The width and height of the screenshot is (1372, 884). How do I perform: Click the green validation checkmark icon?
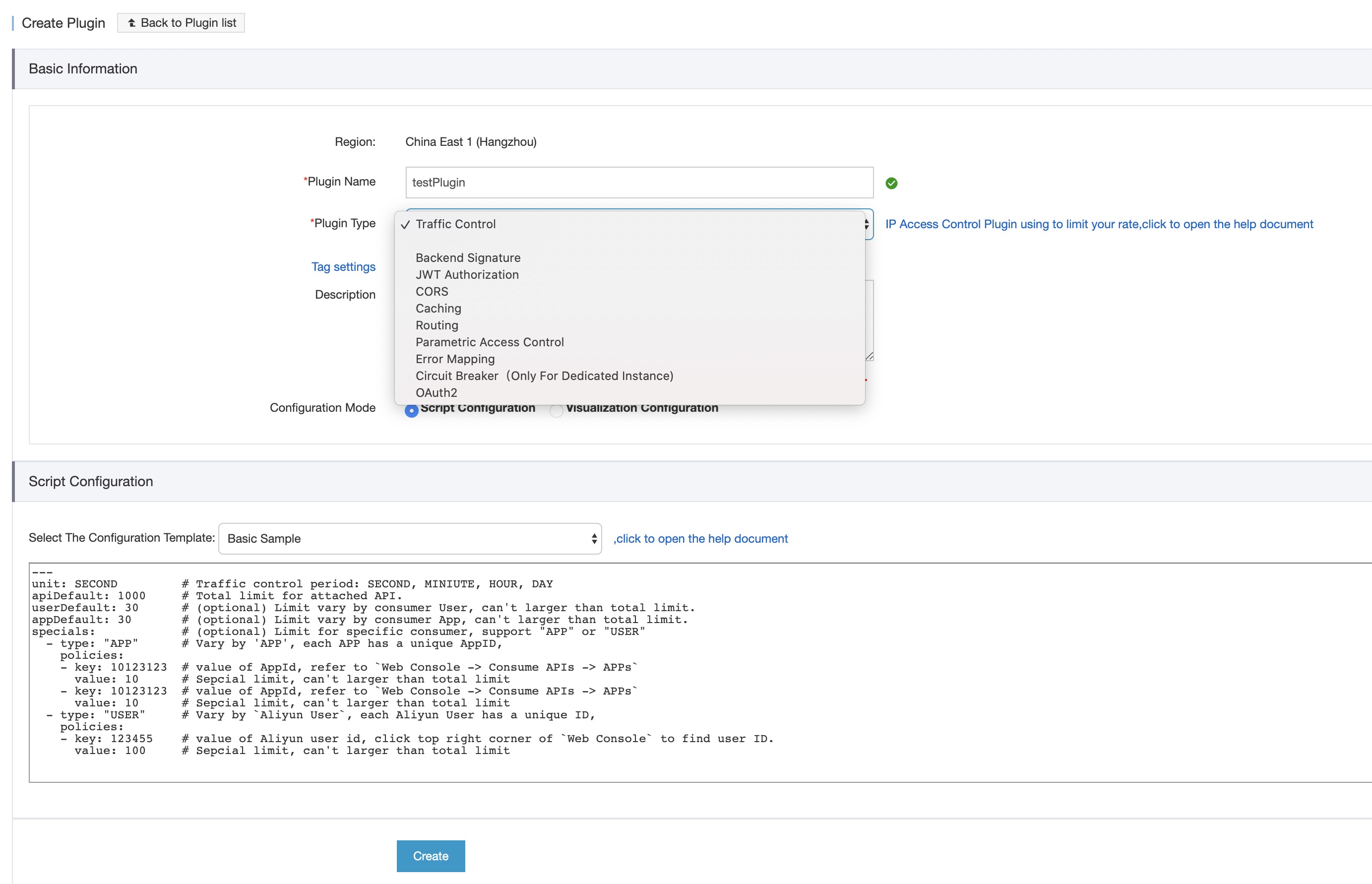pyautogui.click(x=891, y=183)
